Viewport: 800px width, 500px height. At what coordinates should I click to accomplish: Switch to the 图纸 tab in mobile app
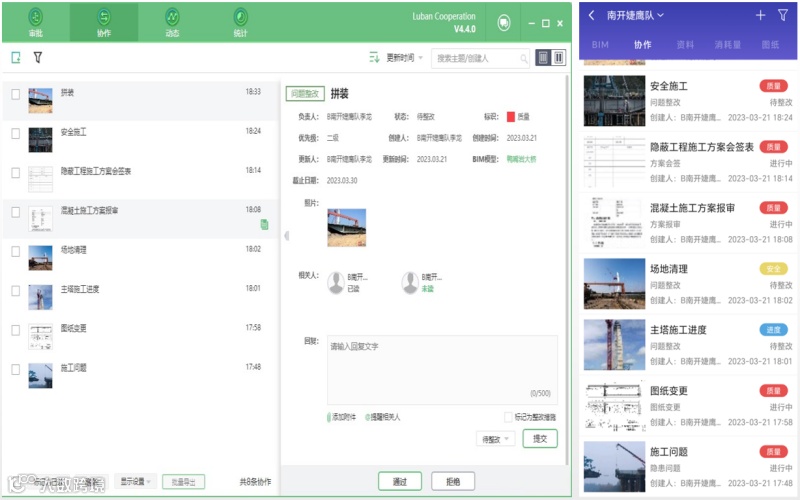pyautogui.click(x=770, y=45)
